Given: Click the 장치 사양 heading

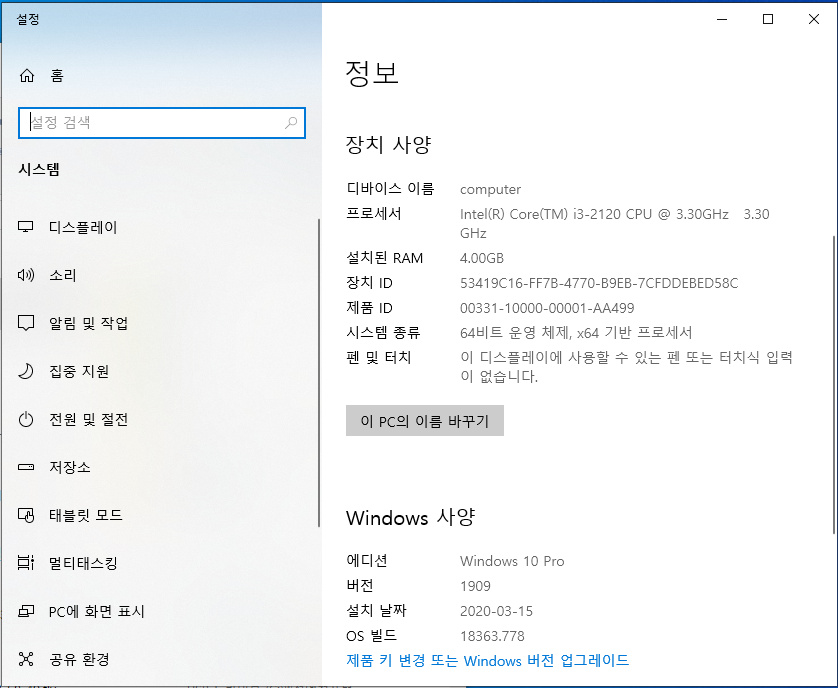Looking at the screenshot, I should pyautogui.click(x=389, y=144).
